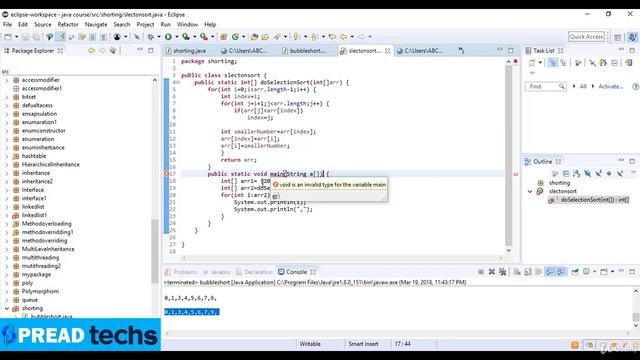Switch to the bubbleshort editor tab
640x360 pixels.
pyautogui.click(x=304, y=51)
